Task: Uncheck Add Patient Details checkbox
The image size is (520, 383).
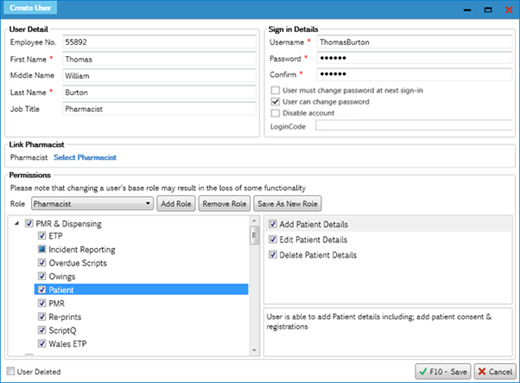Action: click(x=273, y=224)
